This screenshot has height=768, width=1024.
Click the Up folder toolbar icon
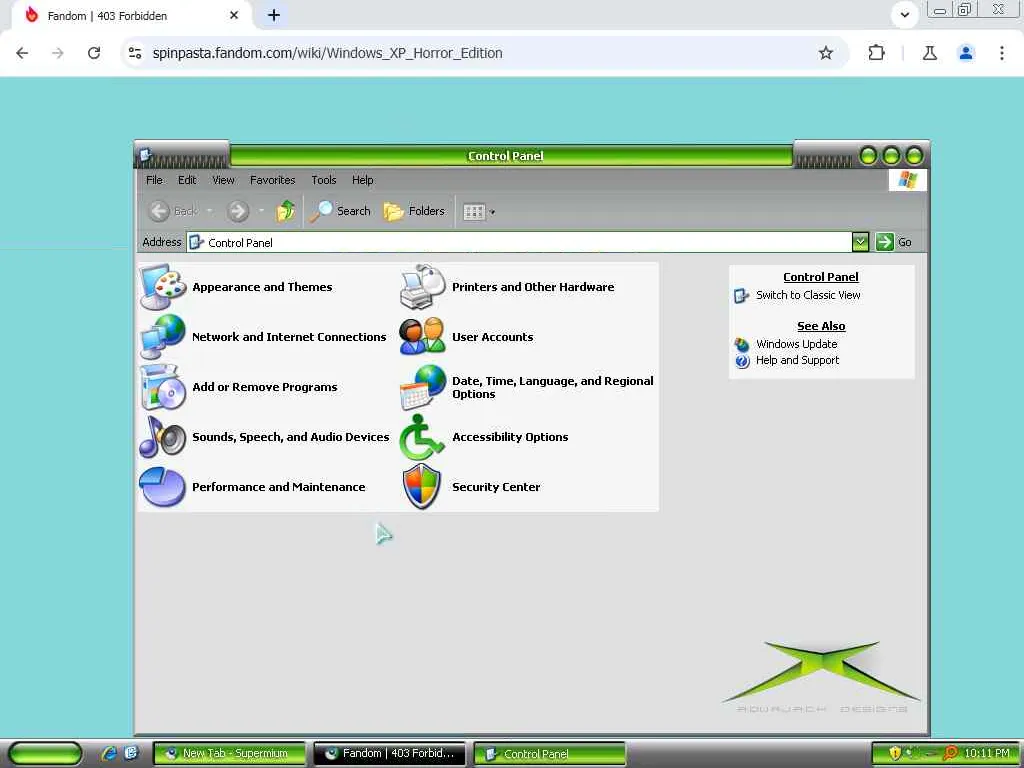(x=285, y=211)
